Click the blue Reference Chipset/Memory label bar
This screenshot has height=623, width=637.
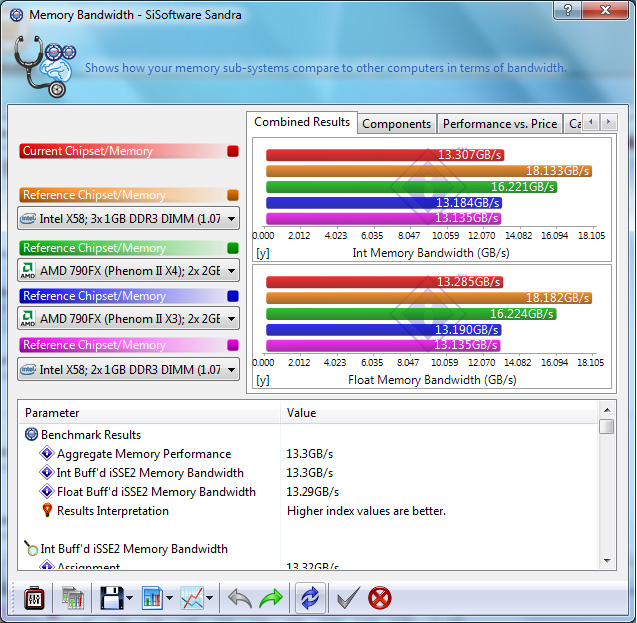[x=123, y=296]
